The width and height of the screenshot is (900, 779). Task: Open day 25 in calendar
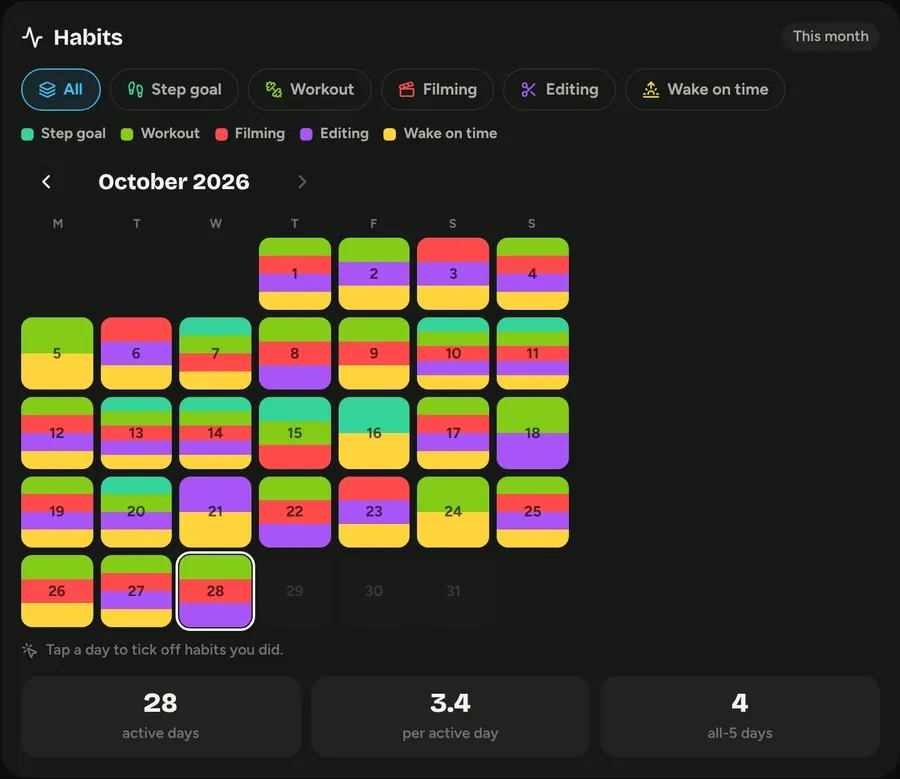(533, 511)
